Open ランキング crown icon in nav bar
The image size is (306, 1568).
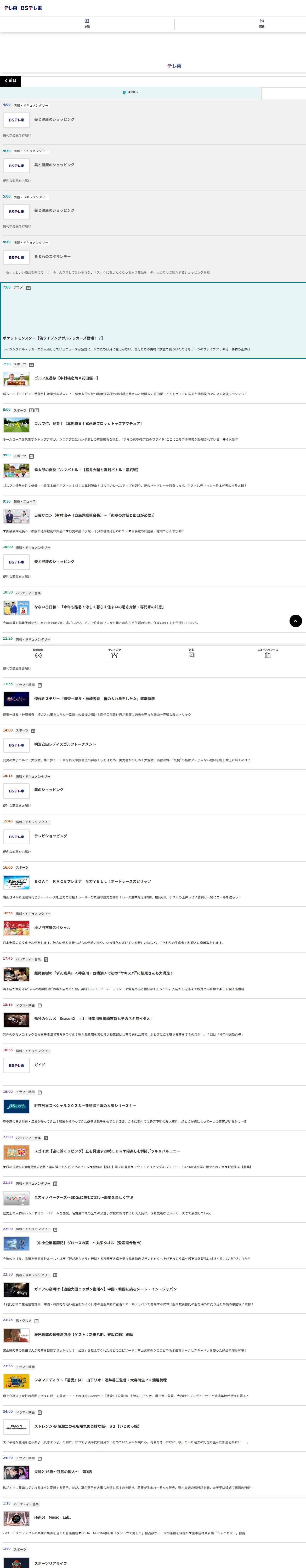click(x=115, y=653)
